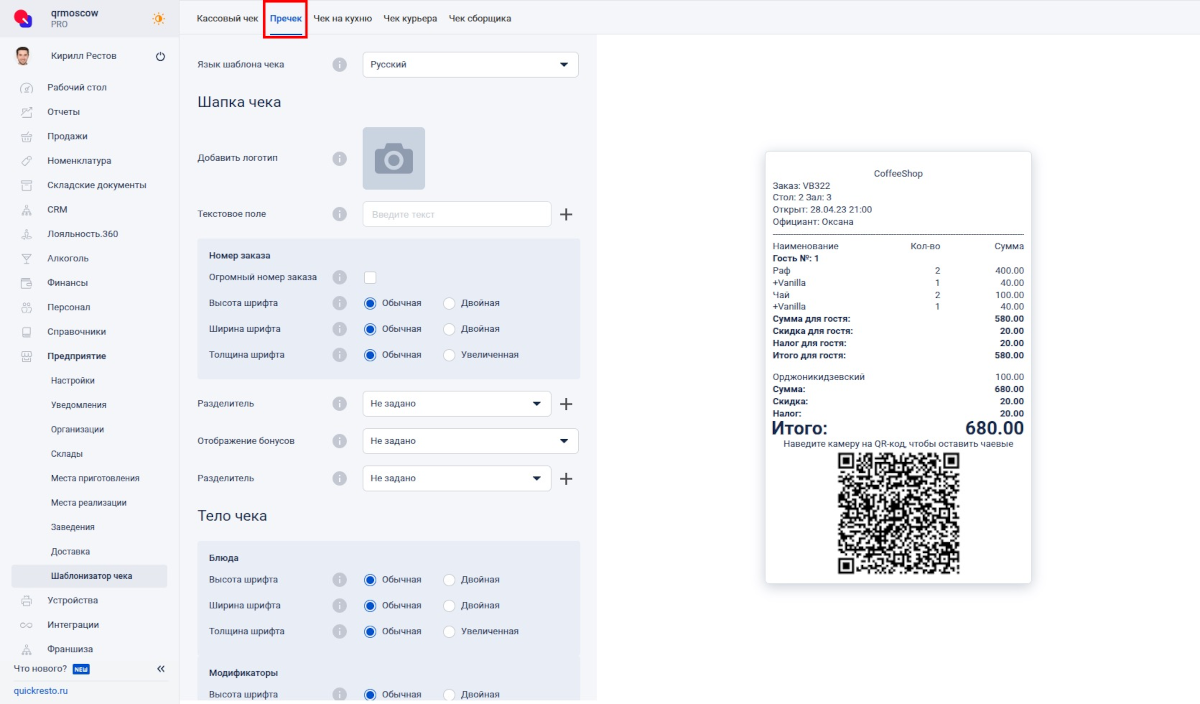
Task: Open the Отображение бонусов dropdown
Action: (471, 440)
